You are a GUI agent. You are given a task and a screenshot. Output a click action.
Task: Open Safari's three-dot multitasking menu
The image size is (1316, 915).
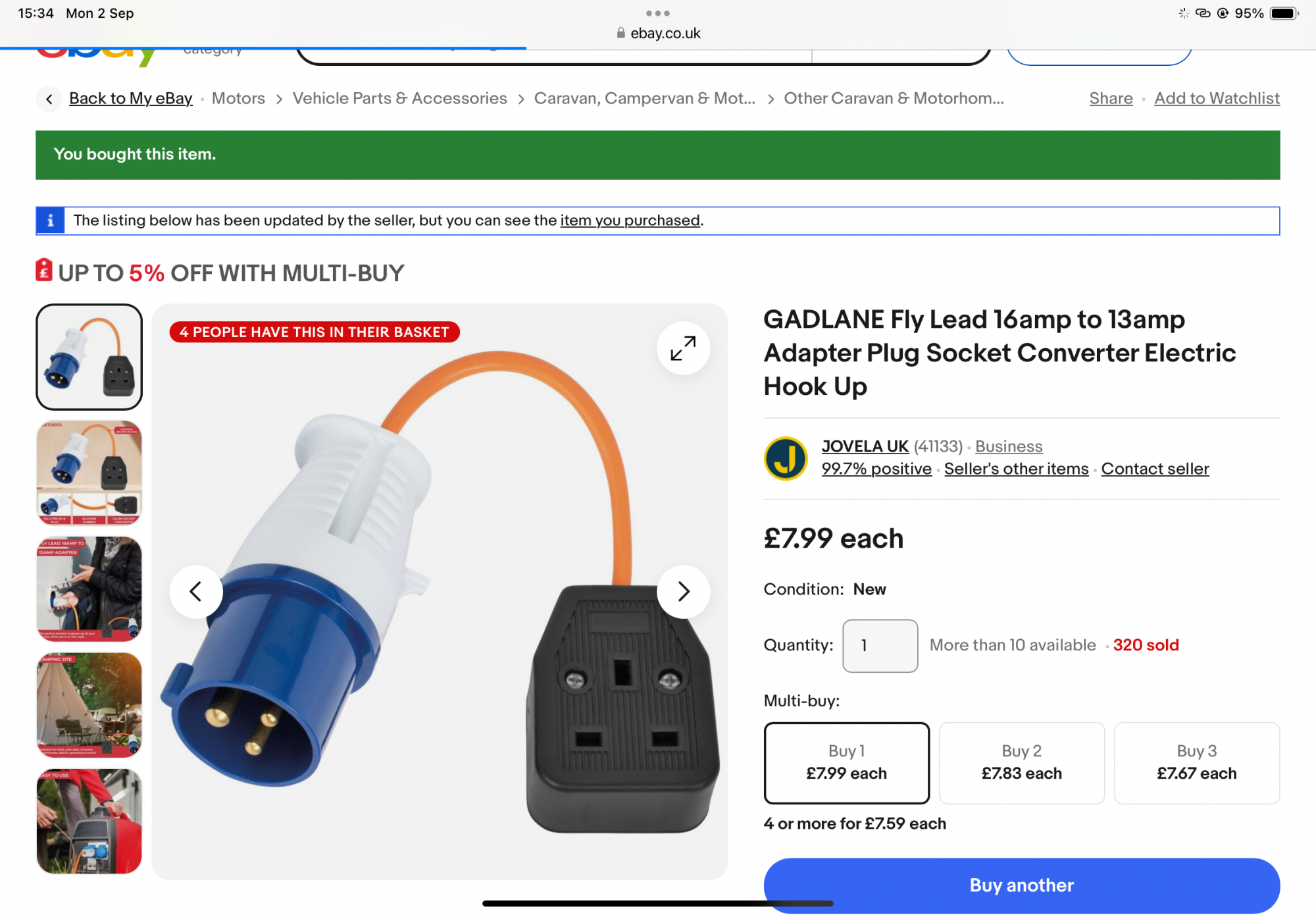pos(658,13)
